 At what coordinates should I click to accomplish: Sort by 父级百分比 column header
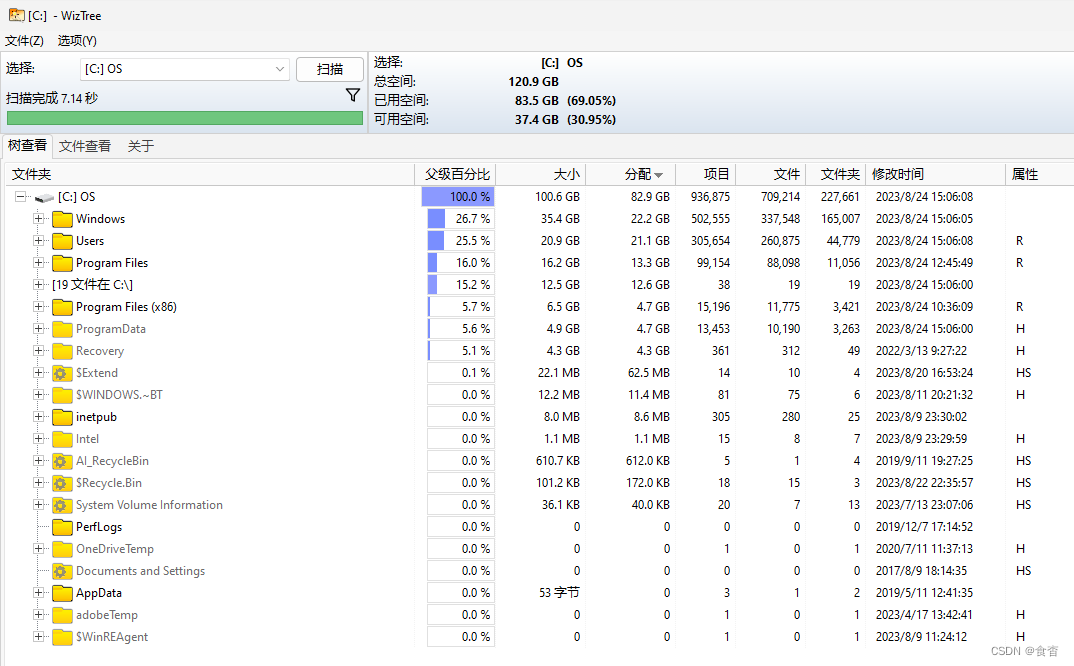pos(455,174)
